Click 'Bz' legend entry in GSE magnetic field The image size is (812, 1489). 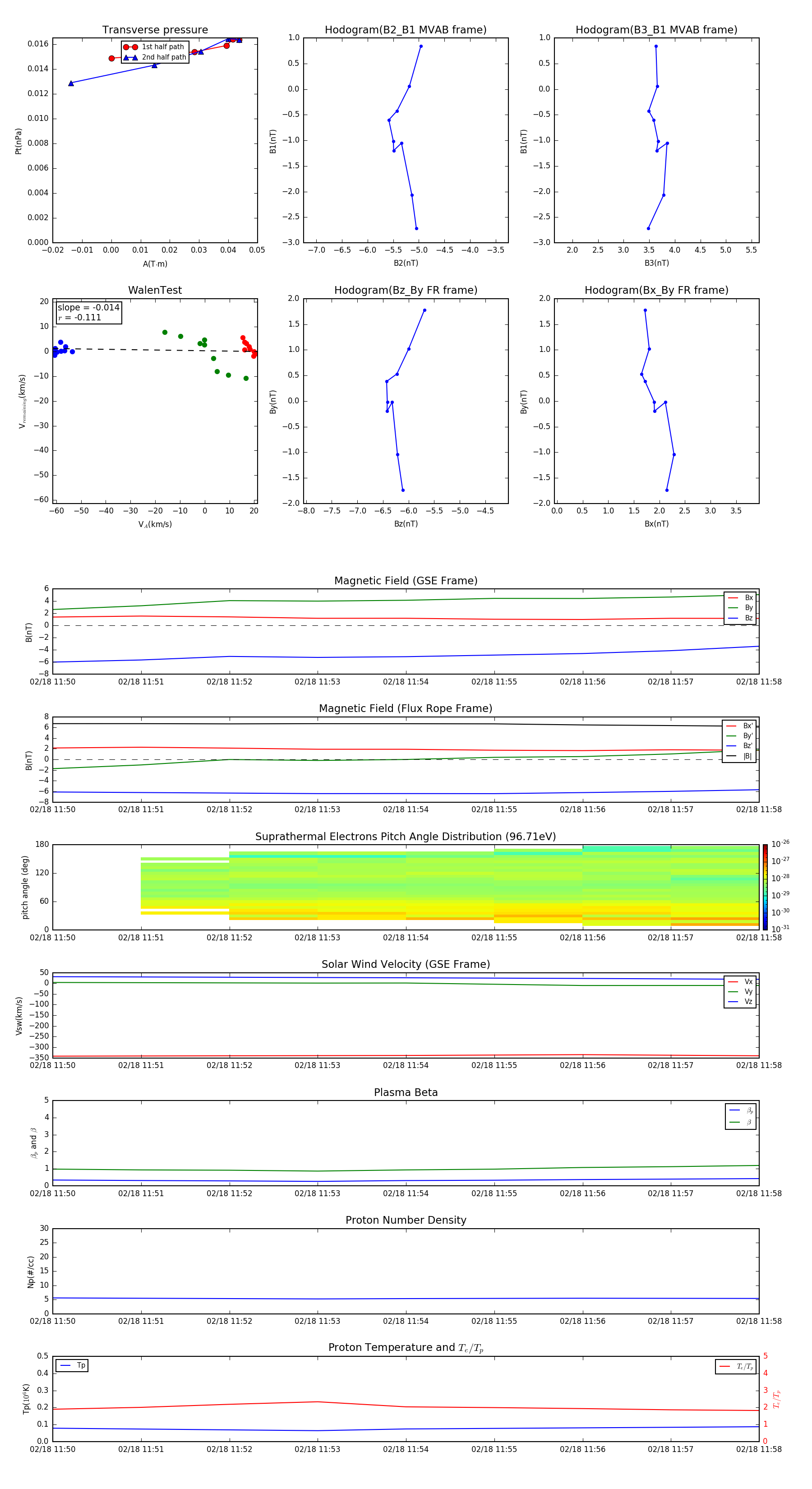click(740, 618)
